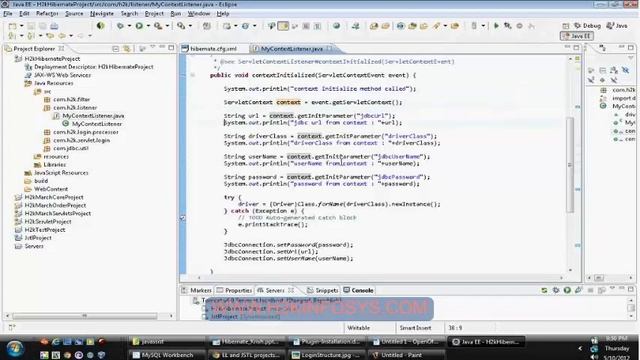
Task: Switch to the Console tab
Action: 358,290
